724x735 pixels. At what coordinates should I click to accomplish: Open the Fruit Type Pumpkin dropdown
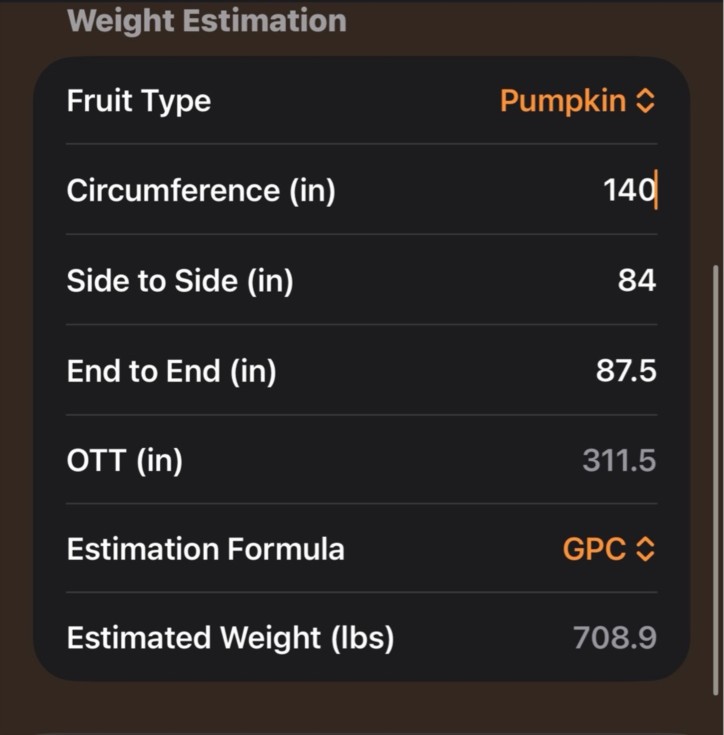tap(577, 101)
